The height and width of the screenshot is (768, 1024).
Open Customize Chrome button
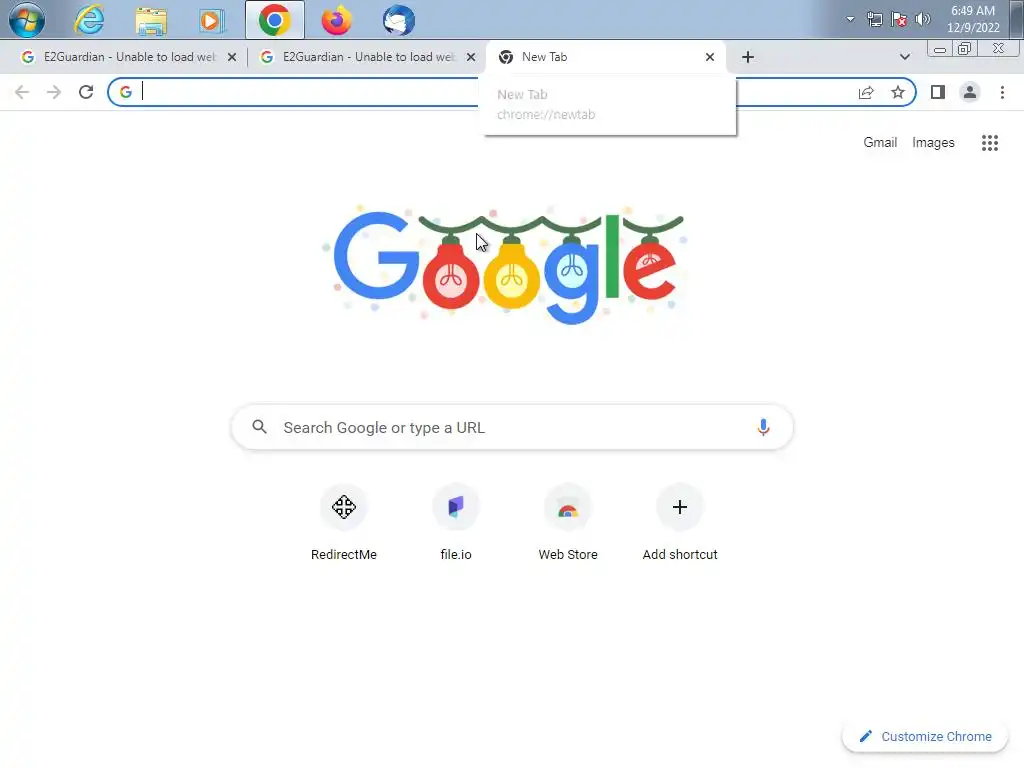[x=925, y=736]
